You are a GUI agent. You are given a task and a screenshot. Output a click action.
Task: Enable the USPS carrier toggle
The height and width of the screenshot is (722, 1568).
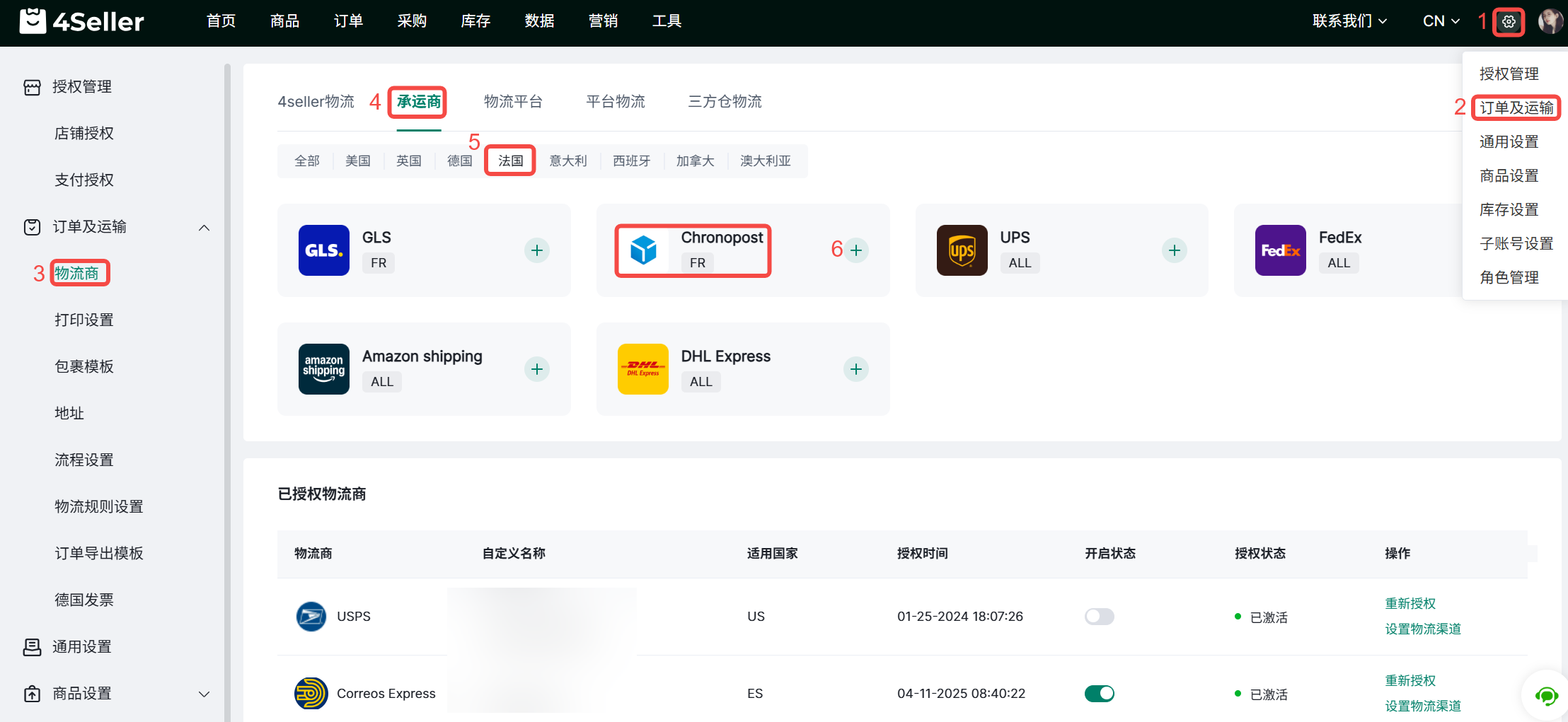1099,617
